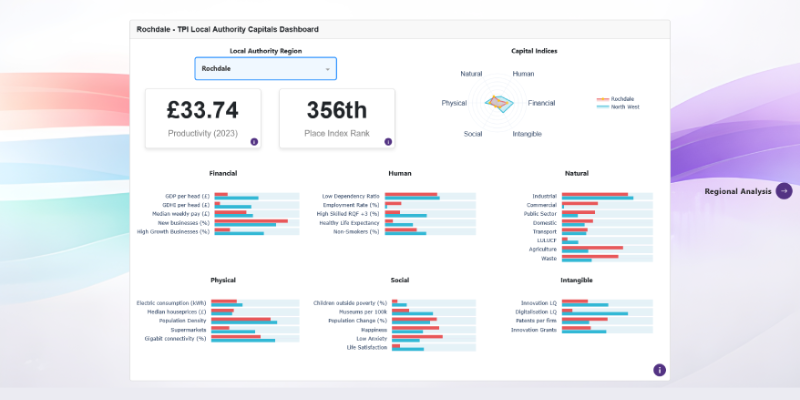Click the Healthy Life Expectancy label

point(349,222)
